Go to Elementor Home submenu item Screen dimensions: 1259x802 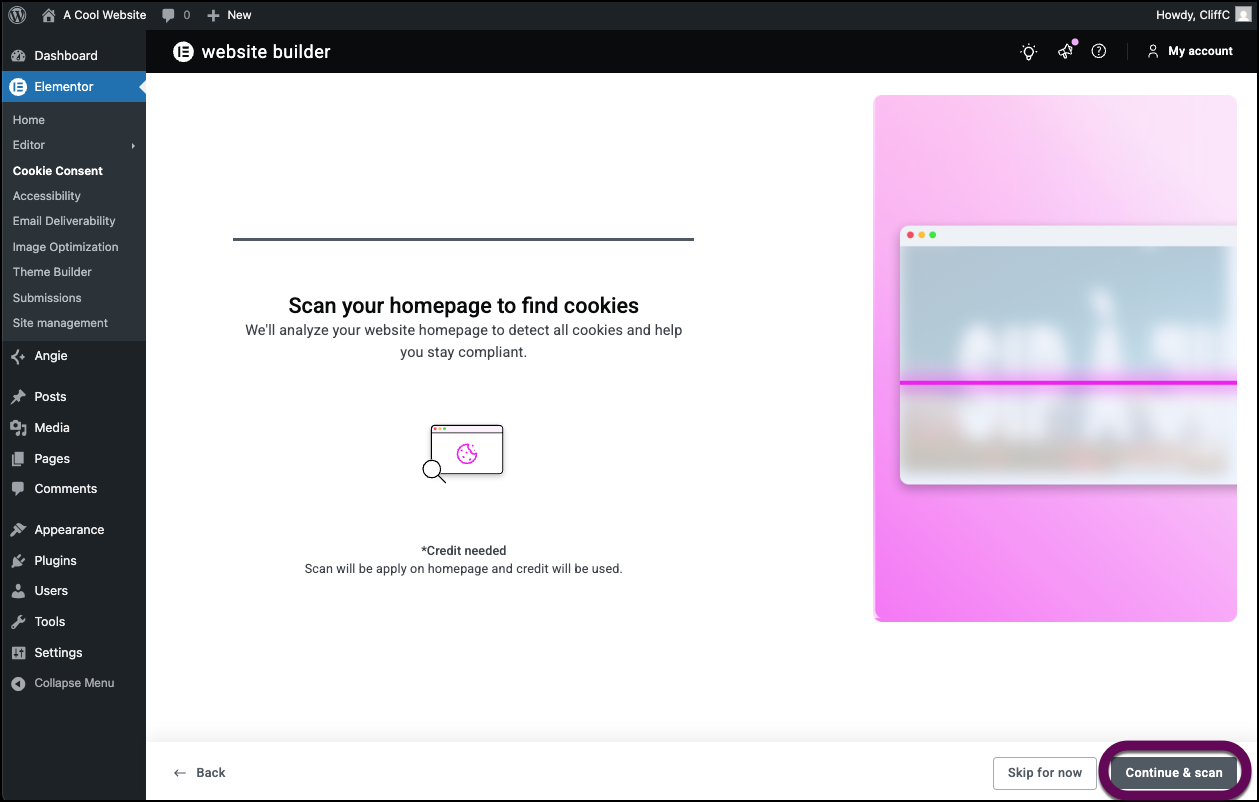pyautogui.click(x=29, y=120)
